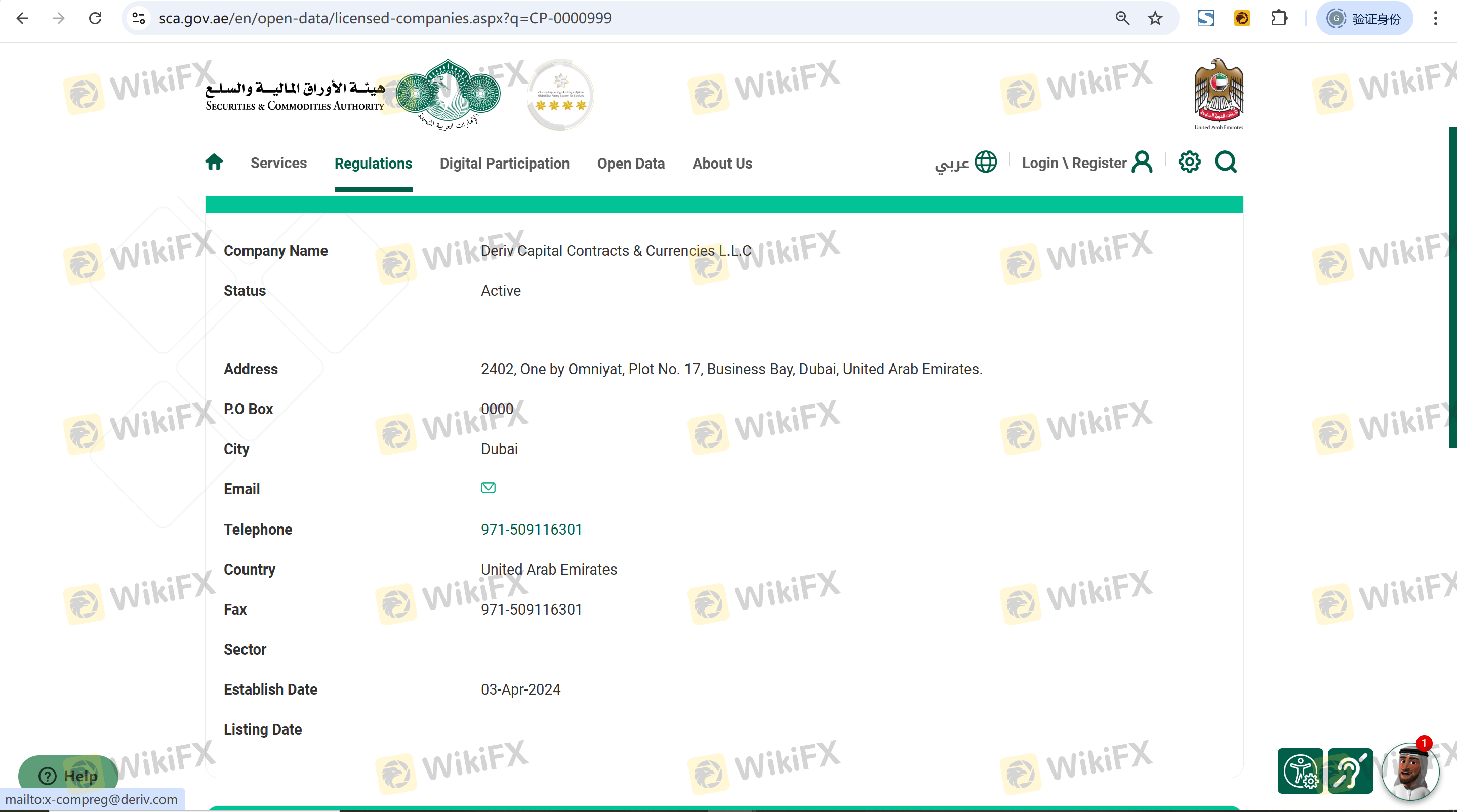Expand the About Us menu
The image size is (1457, 812).
click(722, 164)
